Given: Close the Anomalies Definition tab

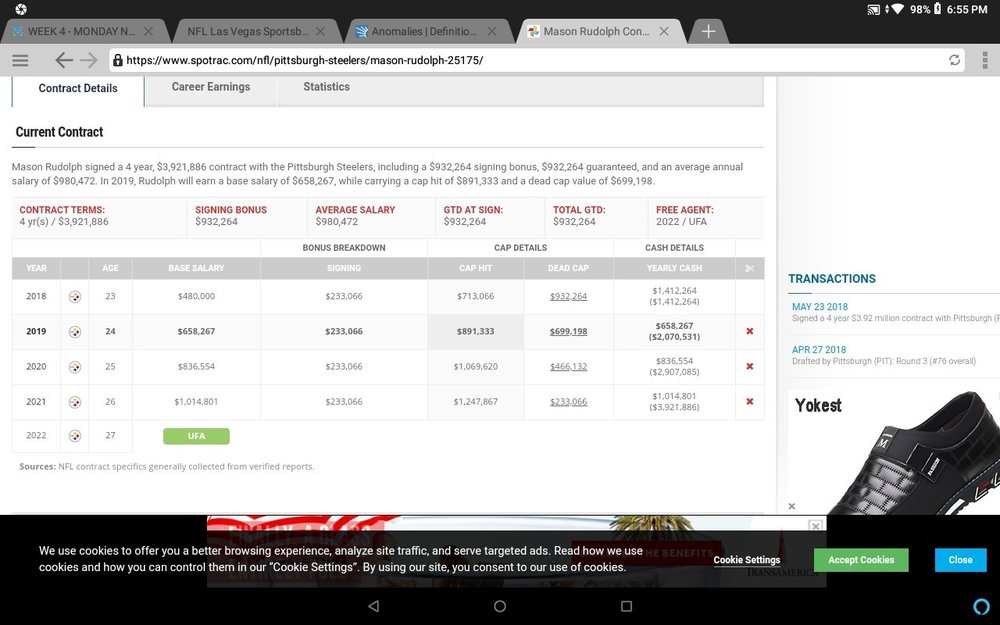Looking at the screenshot, I should (492, 31).
